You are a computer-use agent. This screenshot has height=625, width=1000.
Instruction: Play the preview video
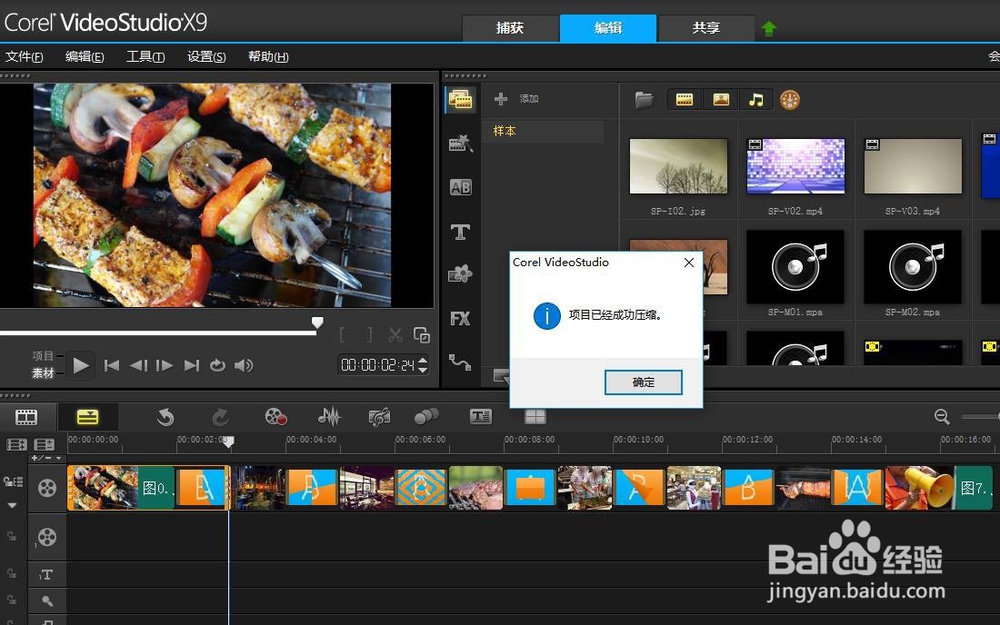80,365
